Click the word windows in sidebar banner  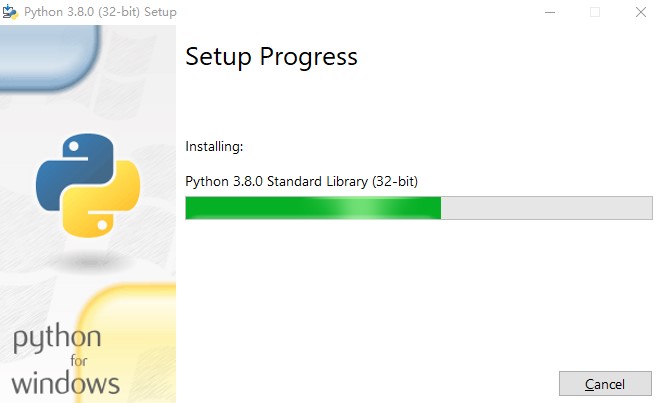click(65, 383)
